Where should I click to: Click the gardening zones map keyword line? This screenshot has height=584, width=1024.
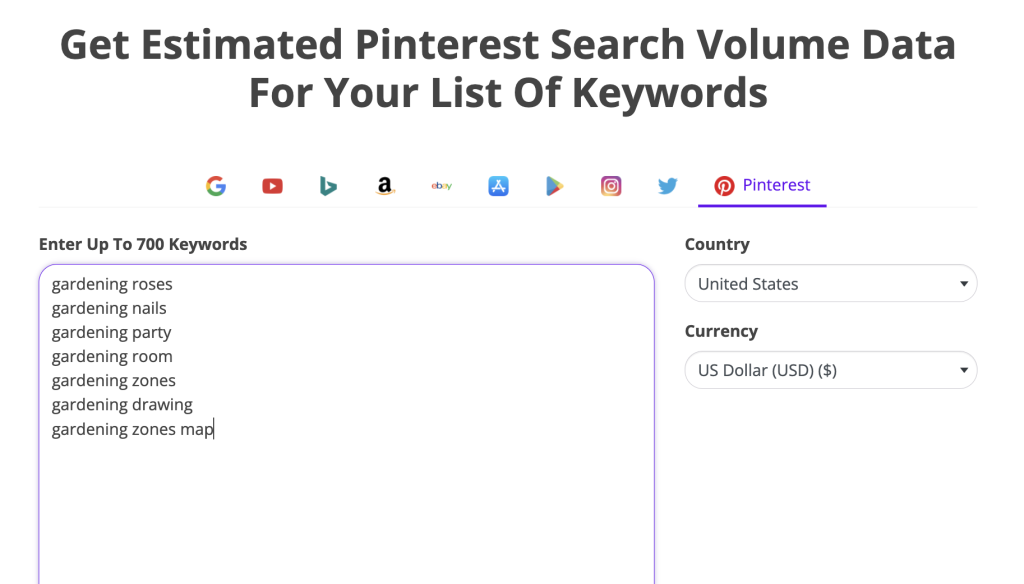tap(132, 428)
